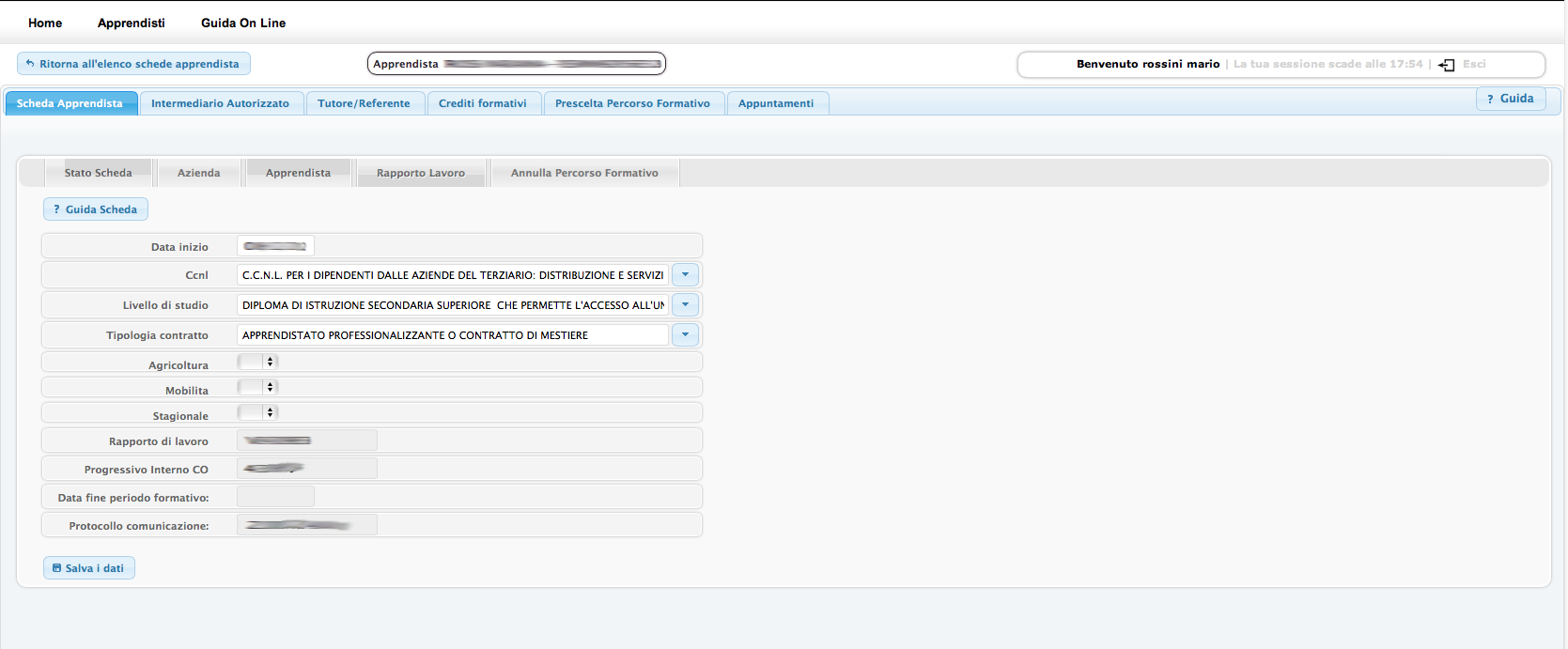
Task: Click the Data inizio input field
Action: (x=275, y=246)
